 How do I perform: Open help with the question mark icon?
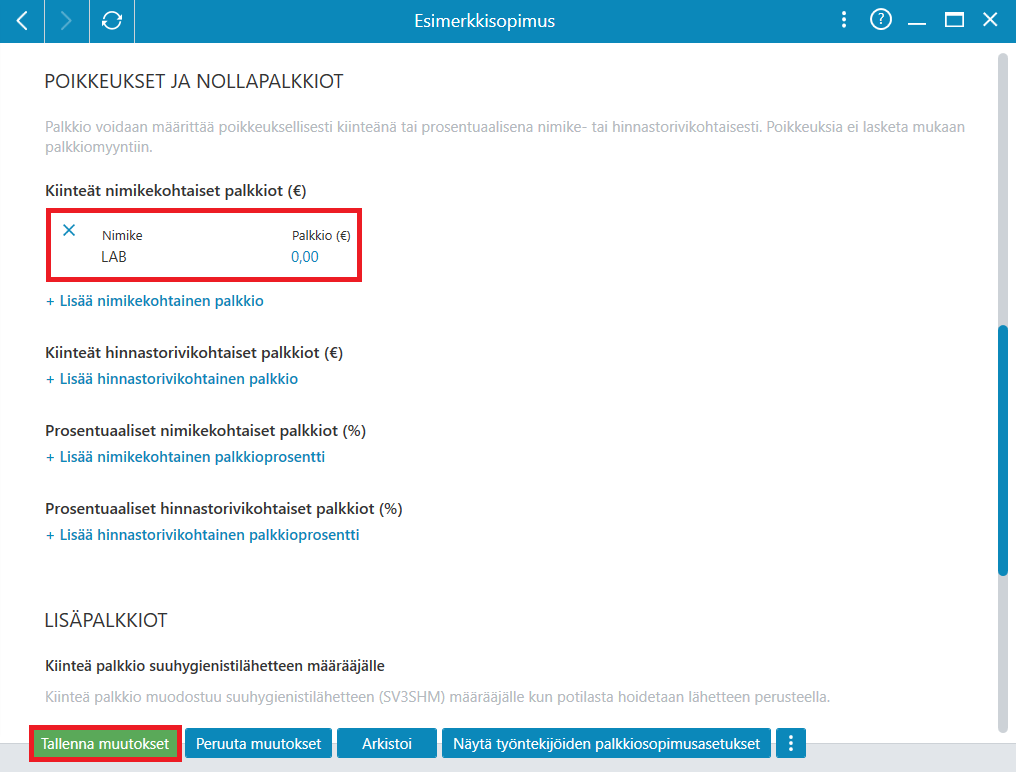tap(881, 19)
